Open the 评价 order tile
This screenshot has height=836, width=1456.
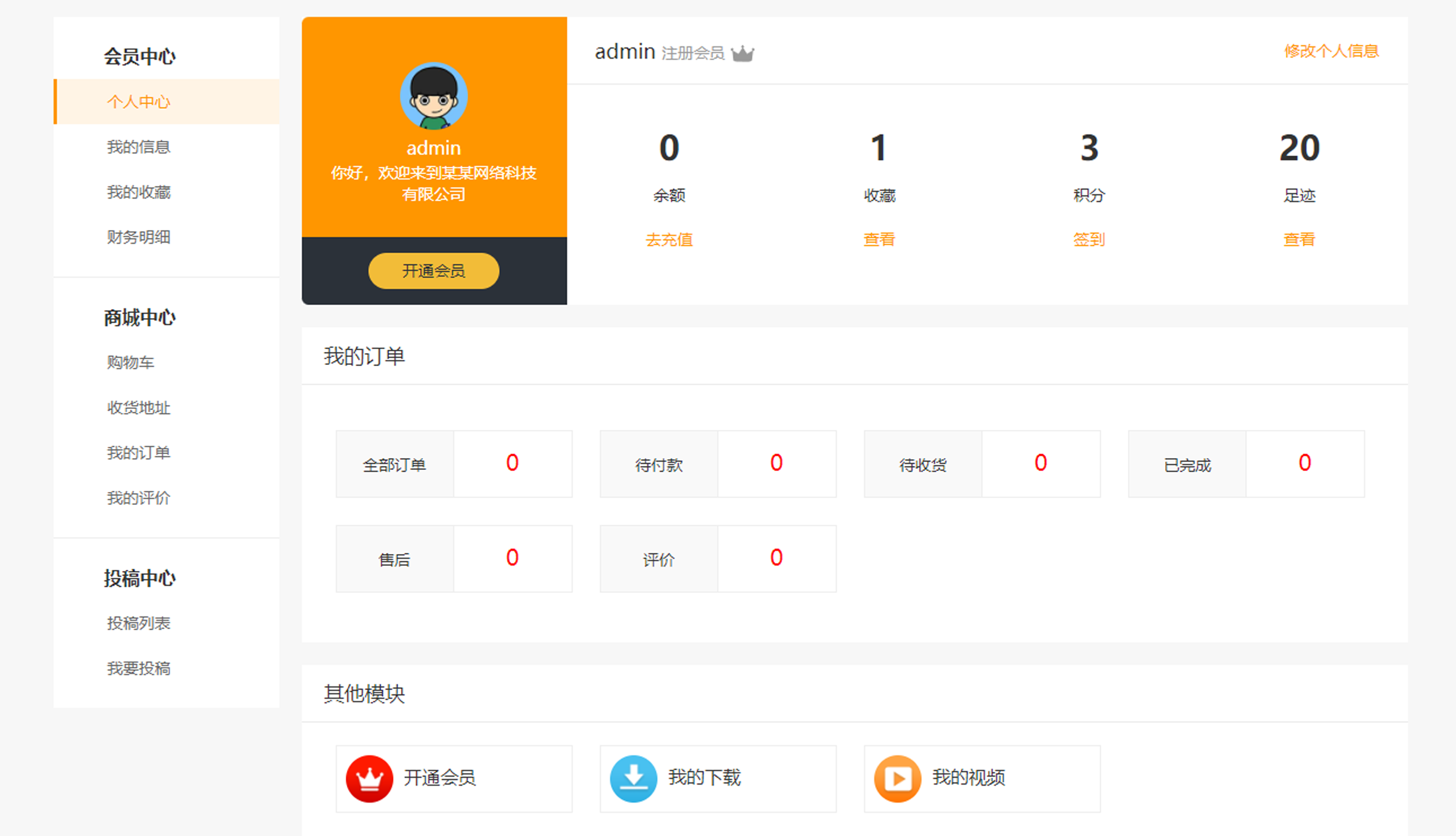pos(718,558)
